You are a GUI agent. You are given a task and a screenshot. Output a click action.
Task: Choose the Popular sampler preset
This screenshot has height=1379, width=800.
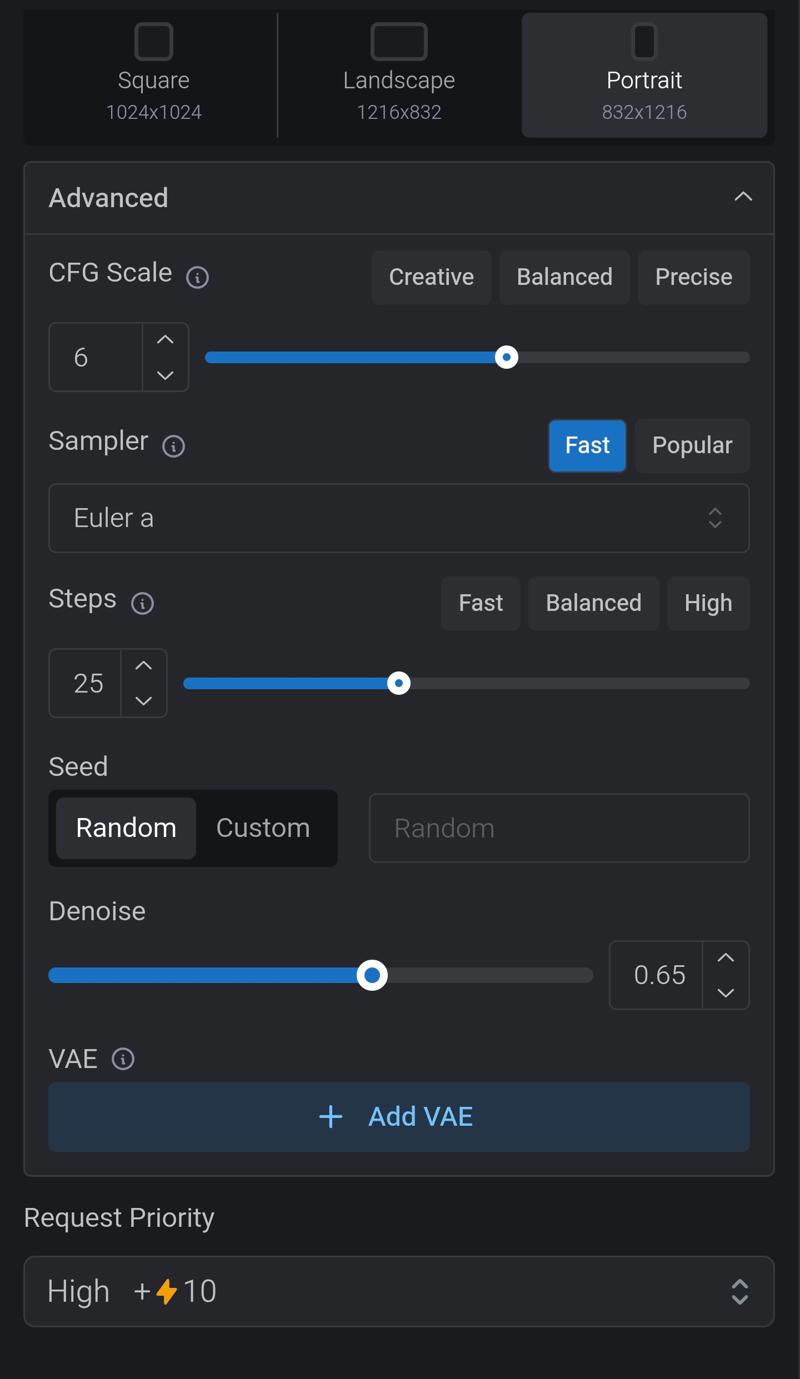coord(692,445)
